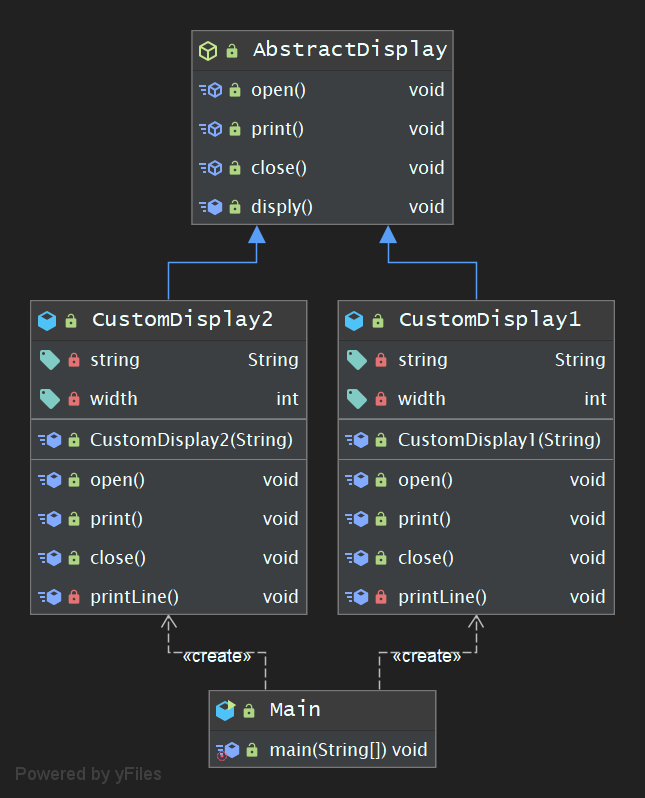Click the Powered by yFiles watermark
Viewport: 645px width, 798px height.
[x=88, y=774]
